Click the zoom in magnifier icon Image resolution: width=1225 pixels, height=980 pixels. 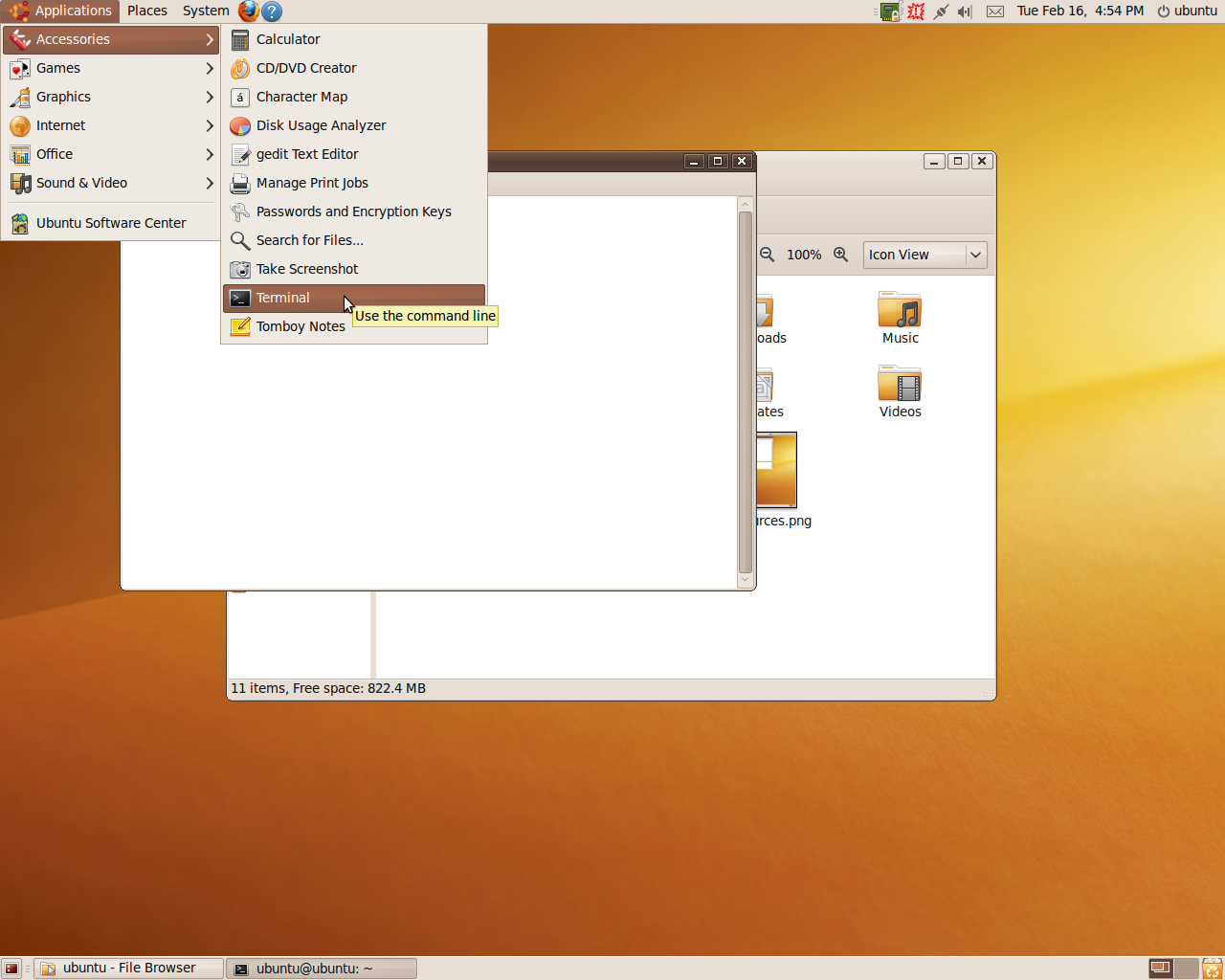[x=841, y=255]
